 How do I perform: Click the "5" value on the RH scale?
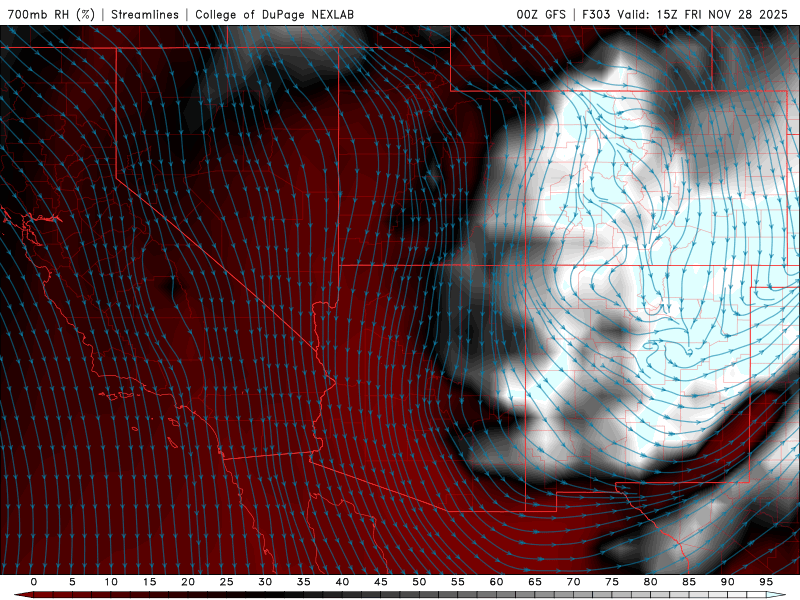72,582
